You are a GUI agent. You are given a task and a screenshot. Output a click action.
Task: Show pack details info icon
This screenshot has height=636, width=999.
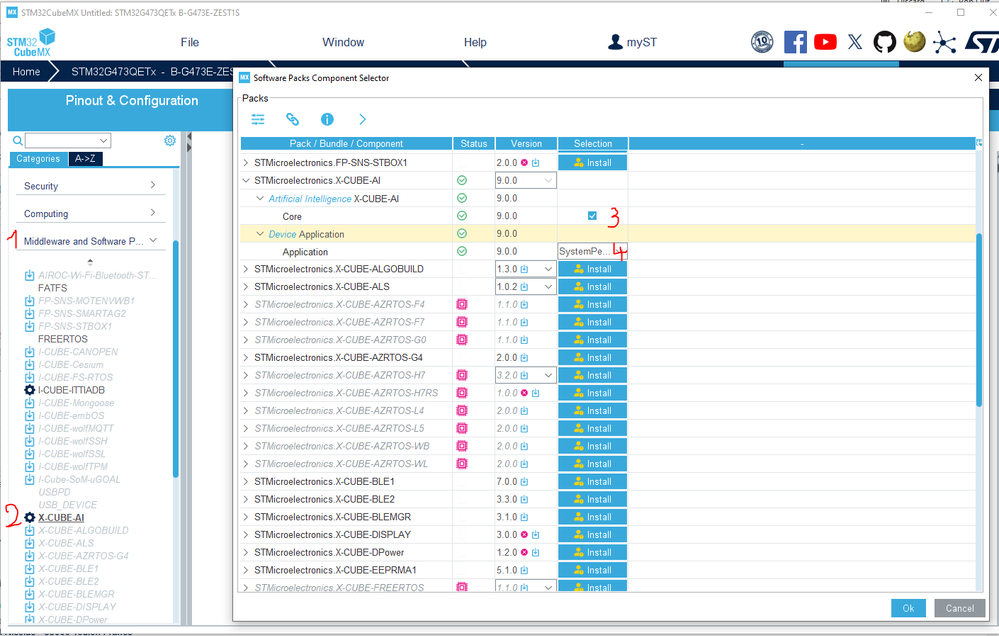click(327, 119)
